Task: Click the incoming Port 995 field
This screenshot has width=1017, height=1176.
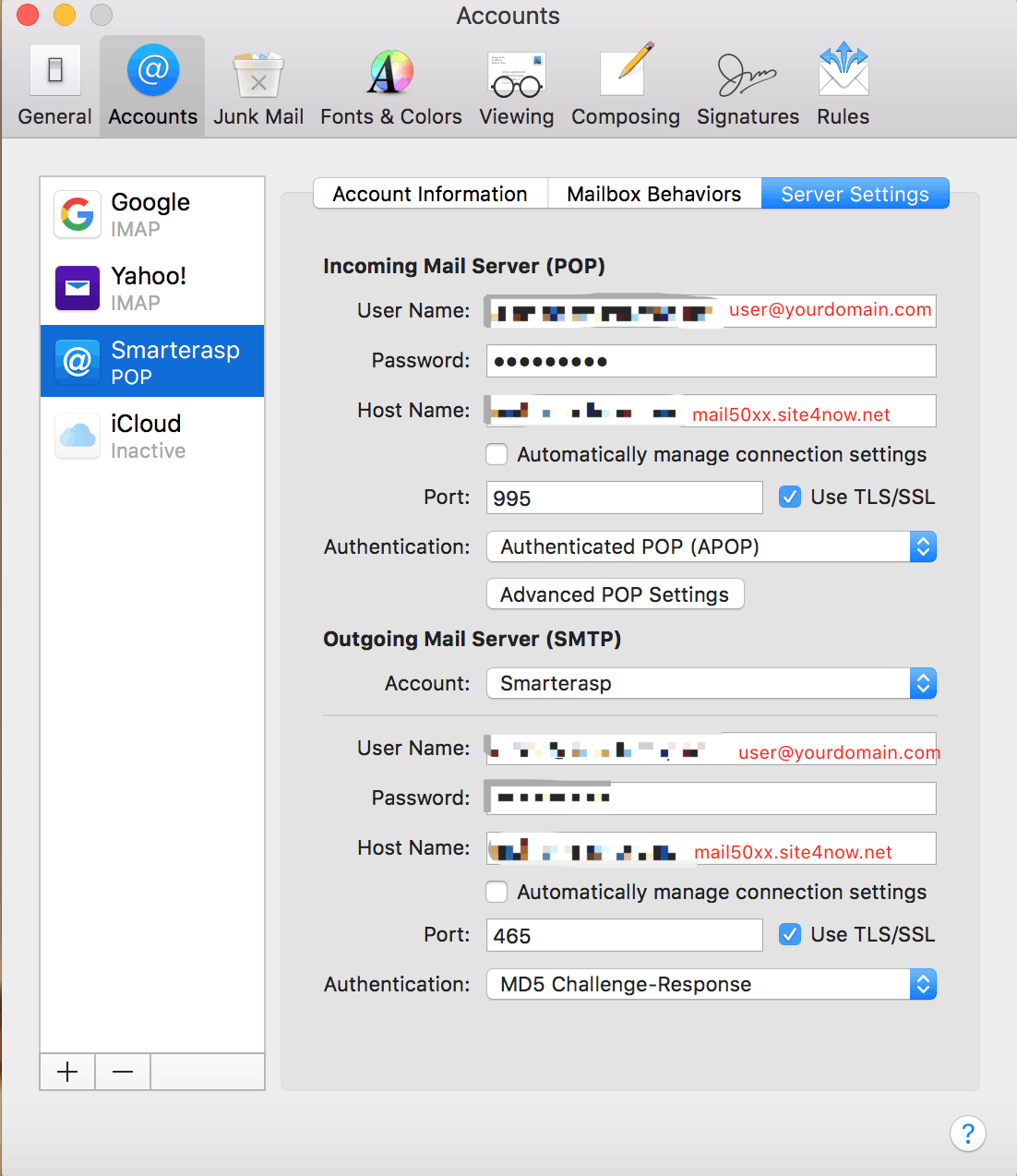Action: tap(624, 498)
